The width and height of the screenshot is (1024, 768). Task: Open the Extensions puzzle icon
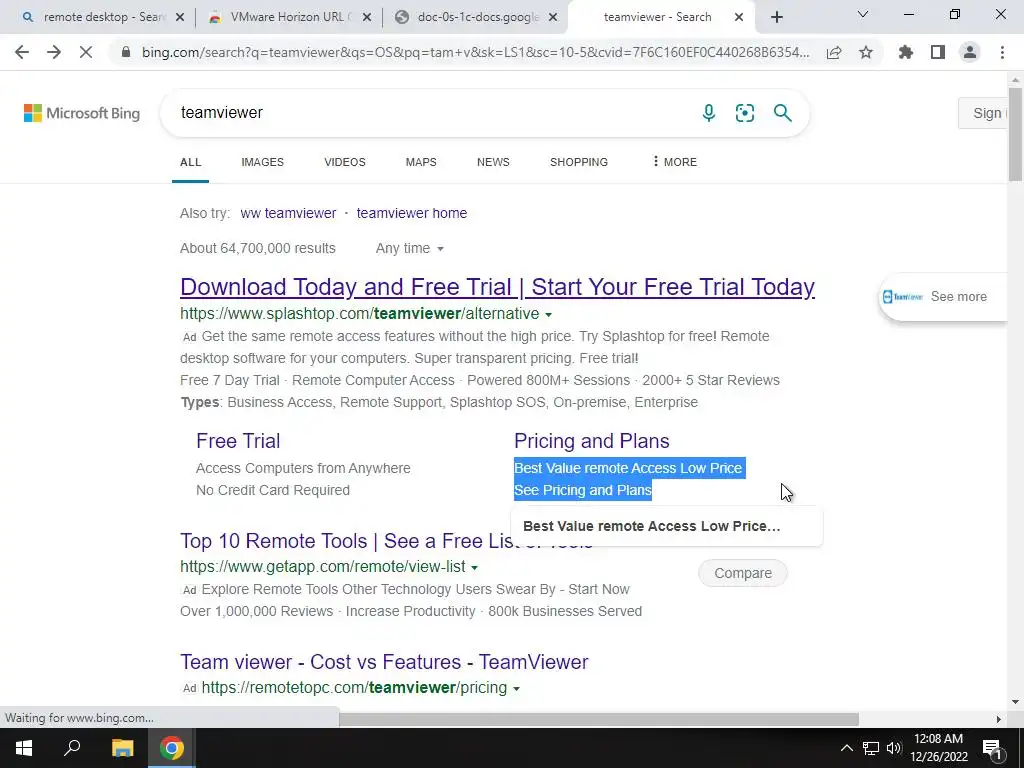click(x=905, y=52)
